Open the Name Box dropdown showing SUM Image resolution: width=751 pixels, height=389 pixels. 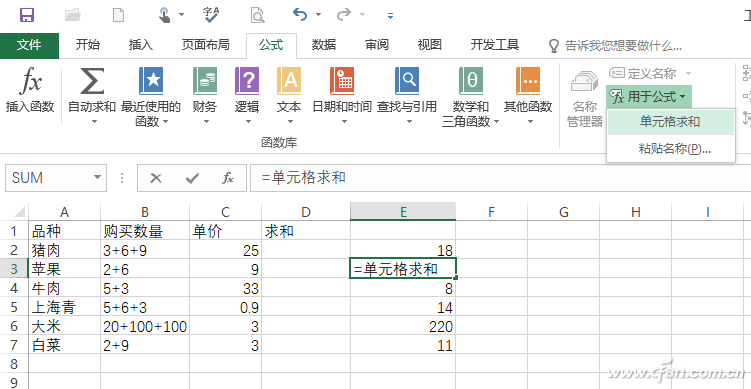(x=98, y=177)
